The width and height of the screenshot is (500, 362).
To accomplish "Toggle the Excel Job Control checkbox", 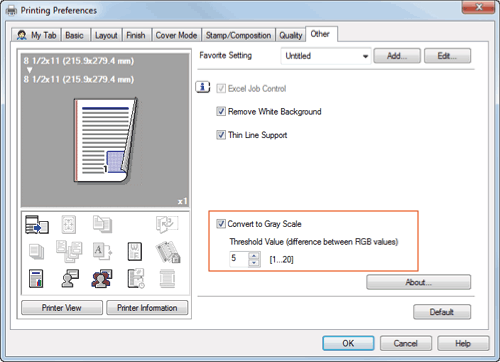I will pyautogui.click(x=221, y=88).
